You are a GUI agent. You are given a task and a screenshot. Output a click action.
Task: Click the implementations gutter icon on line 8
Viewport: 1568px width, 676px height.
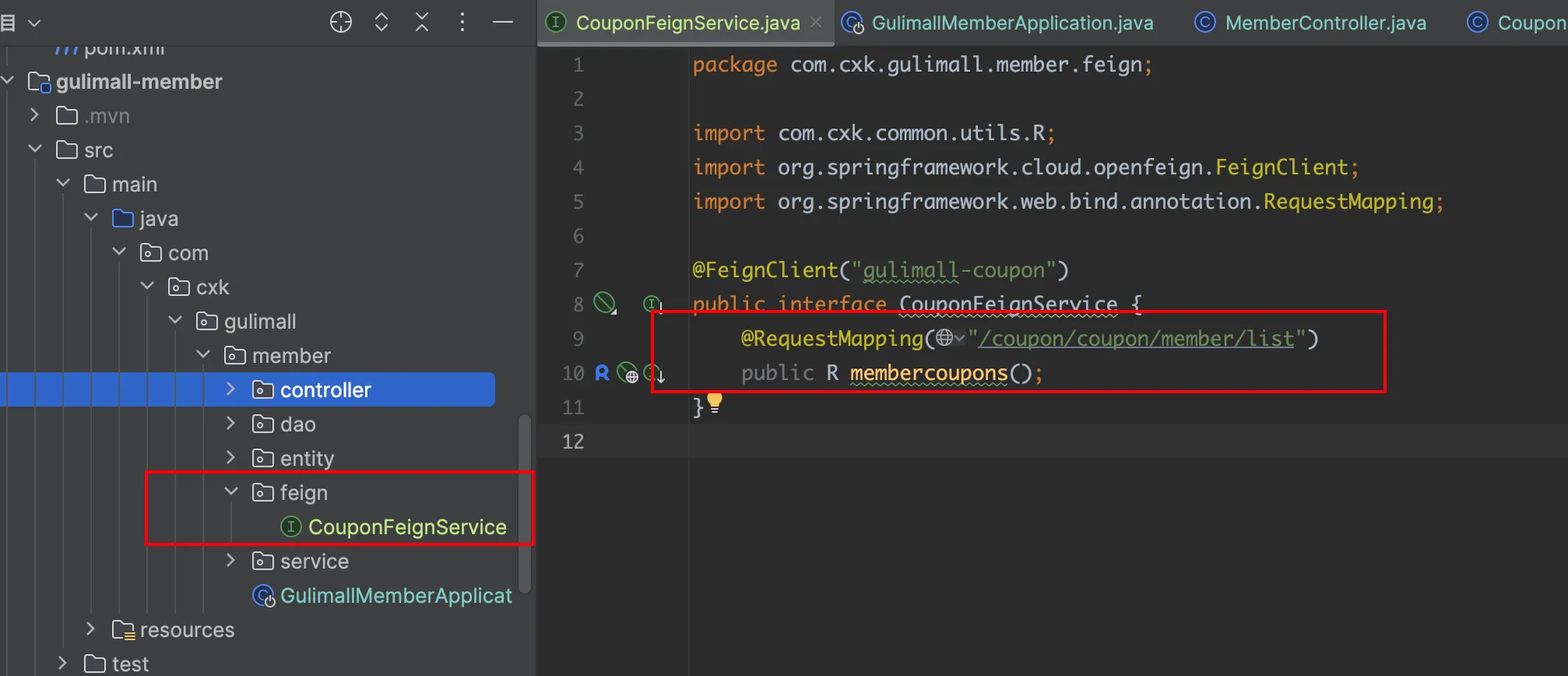[x=652, y=304]
